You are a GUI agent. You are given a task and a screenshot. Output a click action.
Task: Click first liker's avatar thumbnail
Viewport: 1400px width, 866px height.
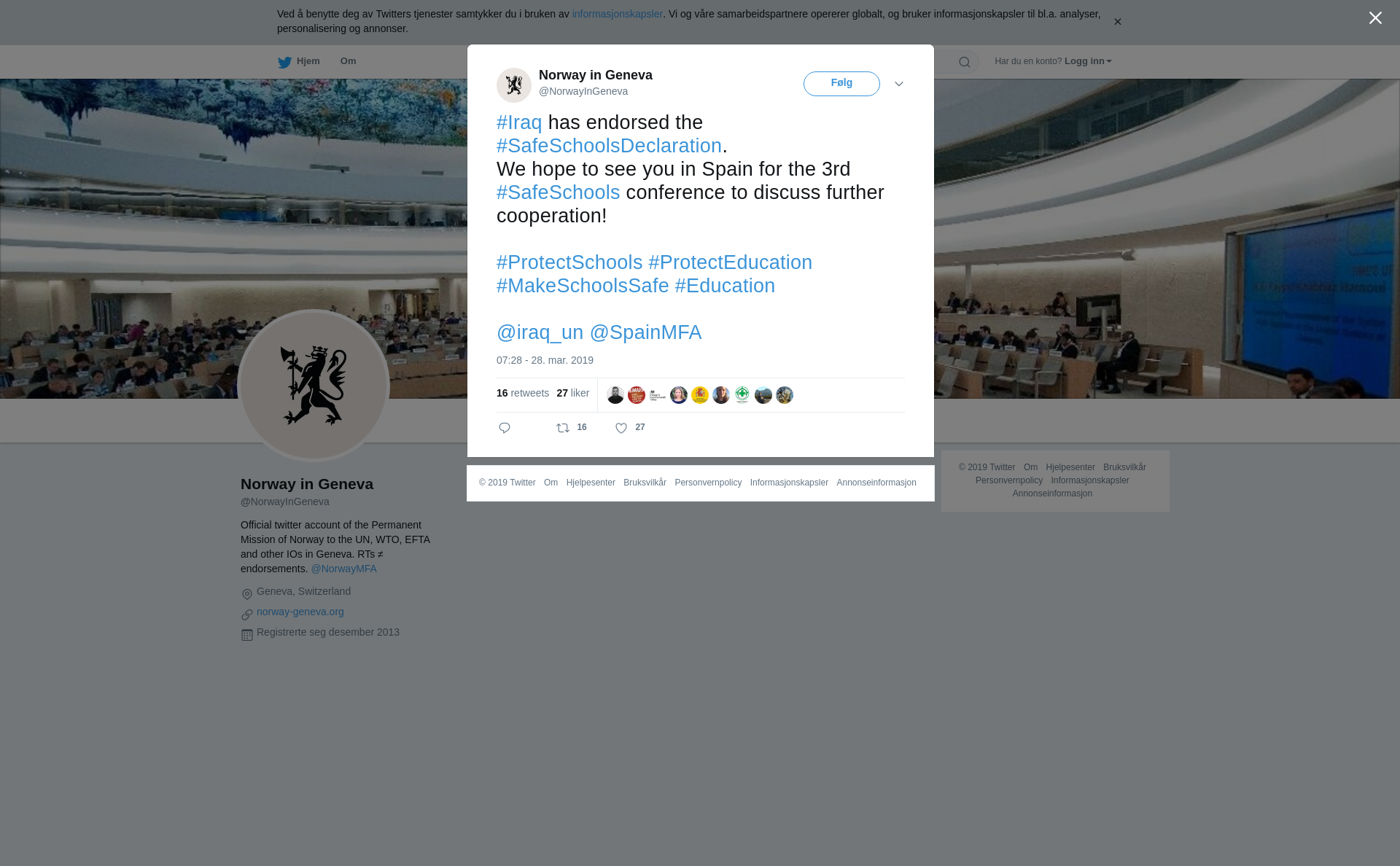[x=615, y=395]
